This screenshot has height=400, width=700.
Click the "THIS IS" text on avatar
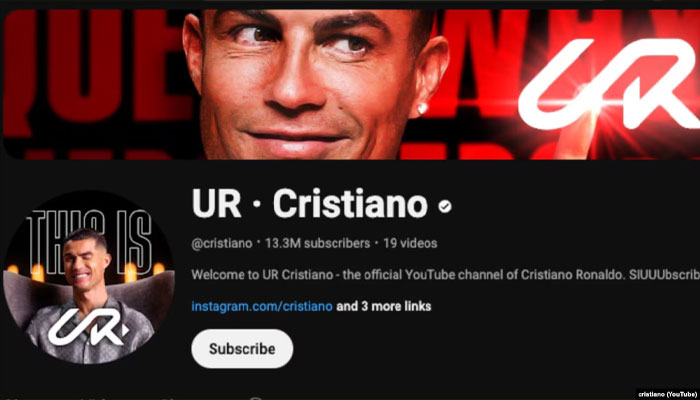[89, 242]
